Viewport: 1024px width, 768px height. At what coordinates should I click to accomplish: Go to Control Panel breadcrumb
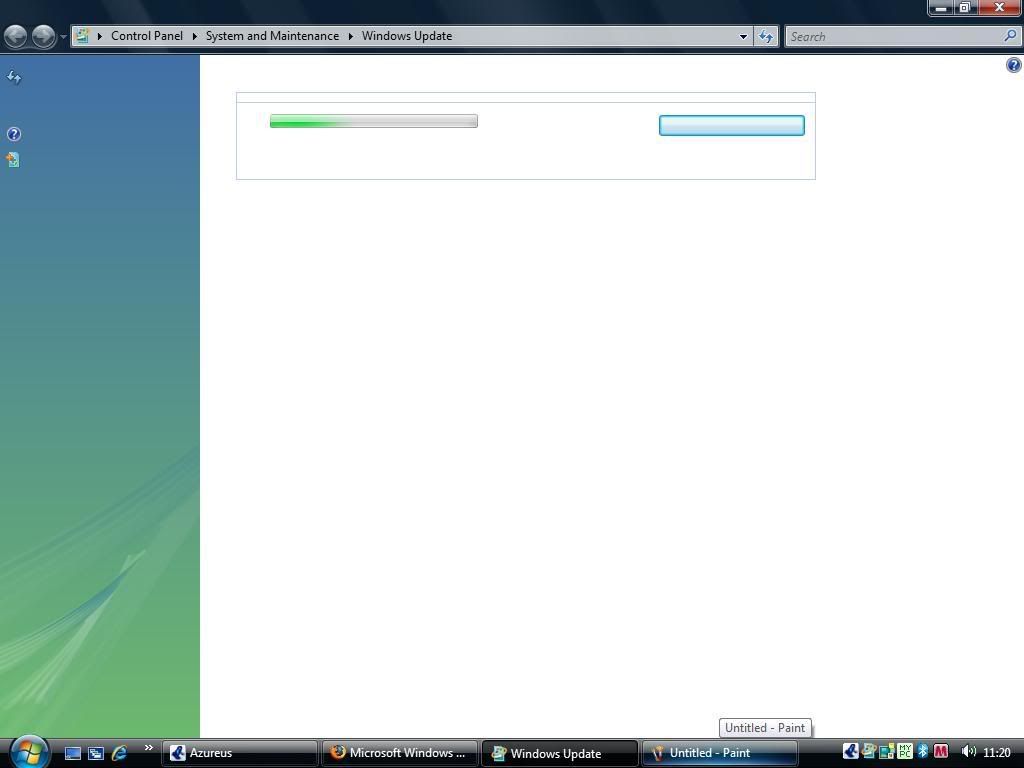(147, 36)
